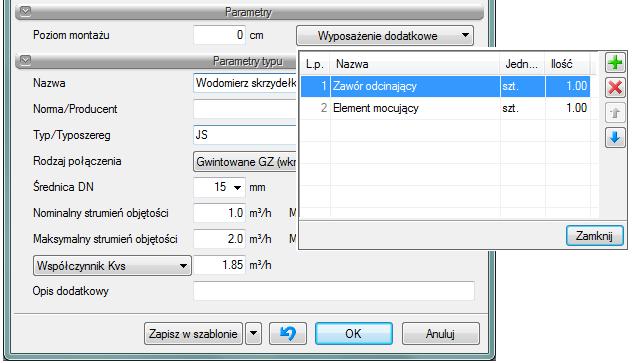
Task: Click the blue undo arrow button
Action: point(288,334)
